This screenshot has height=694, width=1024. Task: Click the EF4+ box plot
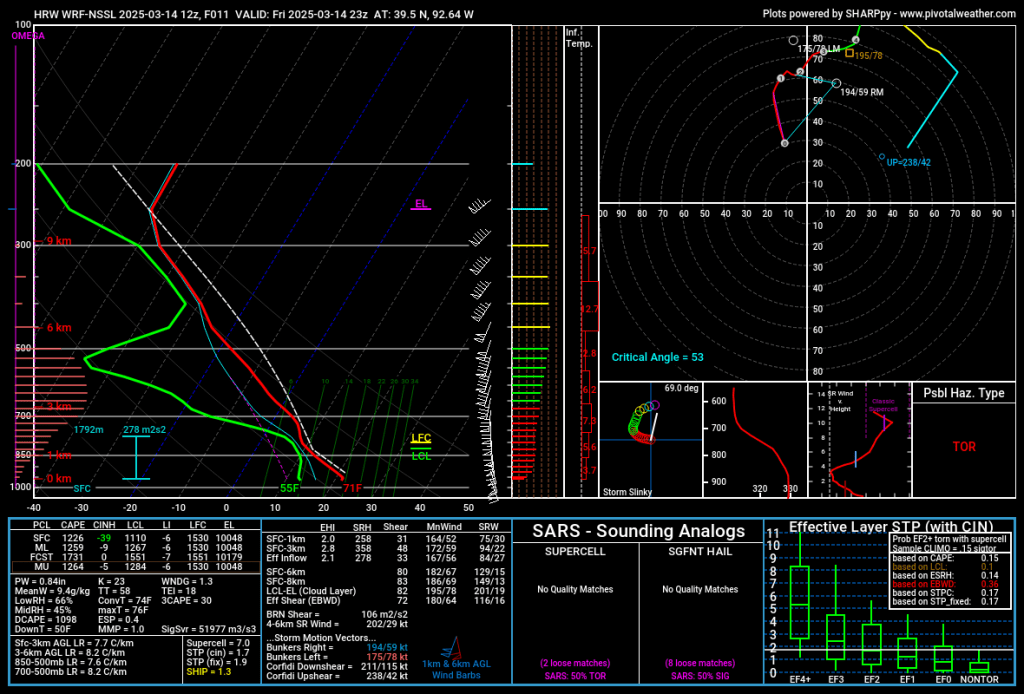(799, 602)
